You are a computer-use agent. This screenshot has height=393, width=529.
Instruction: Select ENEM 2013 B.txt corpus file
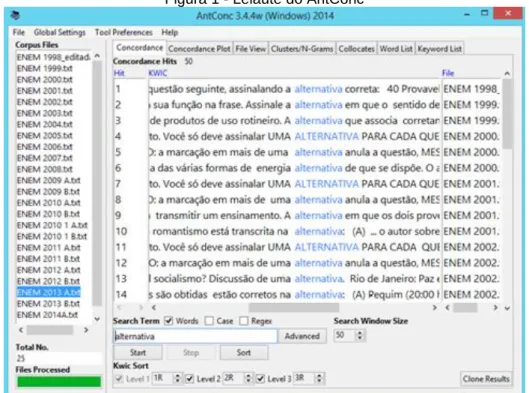pos(48,304)
